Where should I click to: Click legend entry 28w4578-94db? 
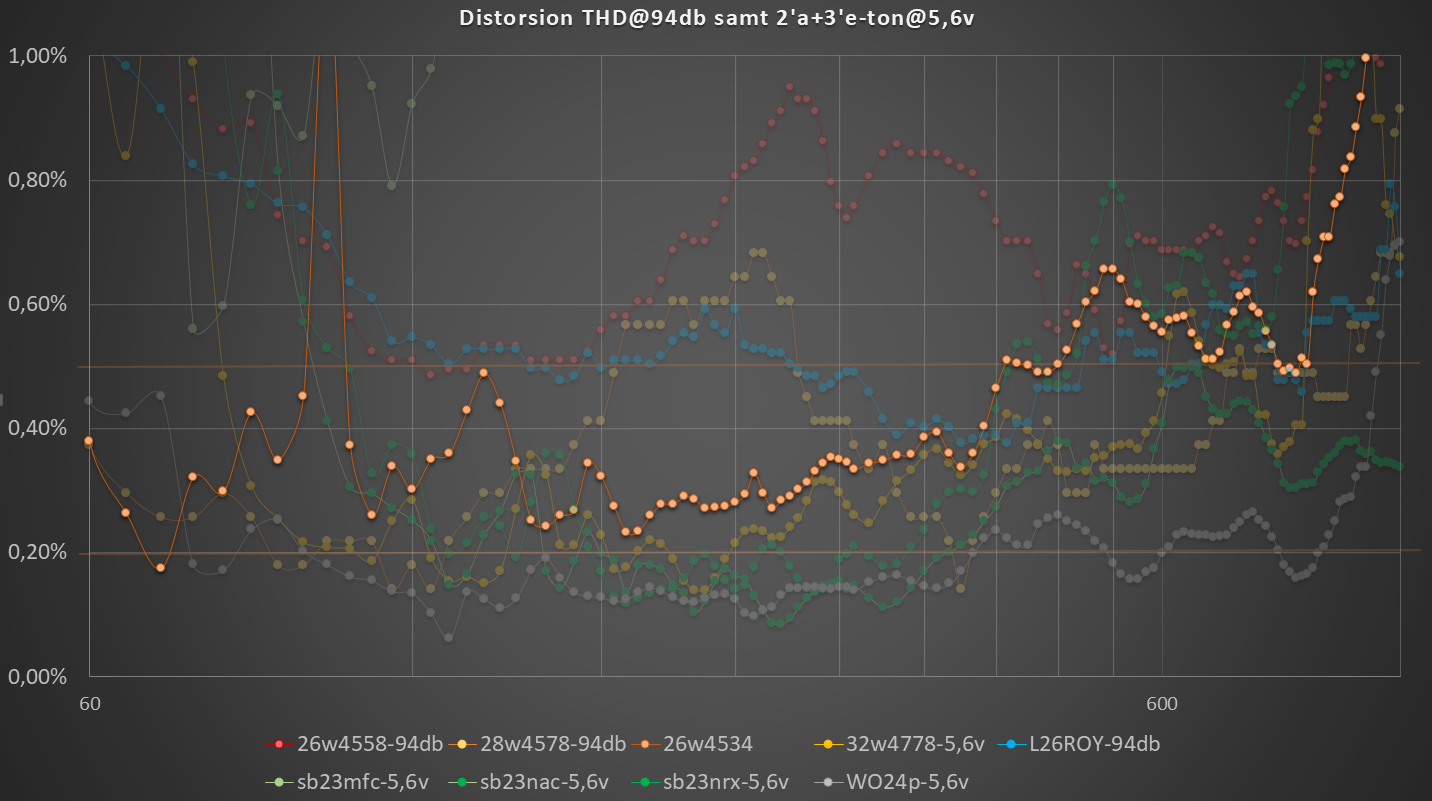[x=538, y=744]
